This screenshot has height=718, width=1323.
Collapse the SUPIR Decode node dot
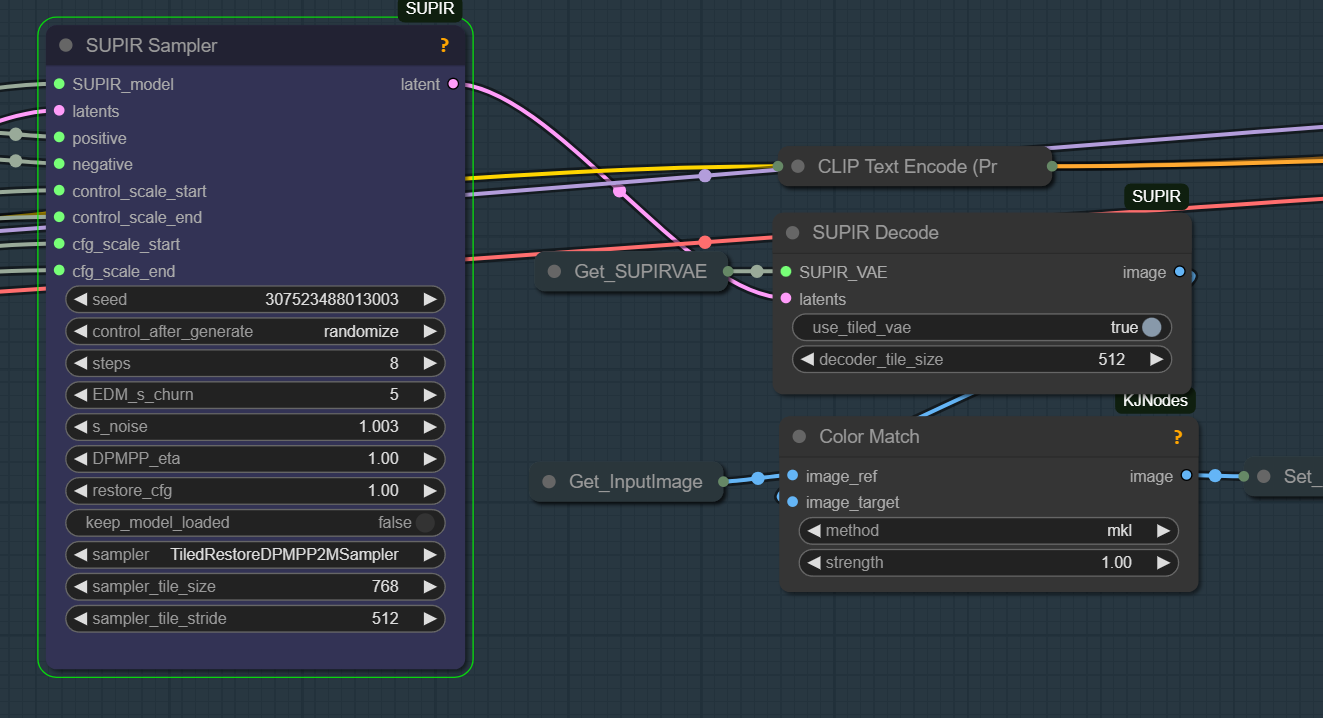pyautogui.click(x=793, y=232)
